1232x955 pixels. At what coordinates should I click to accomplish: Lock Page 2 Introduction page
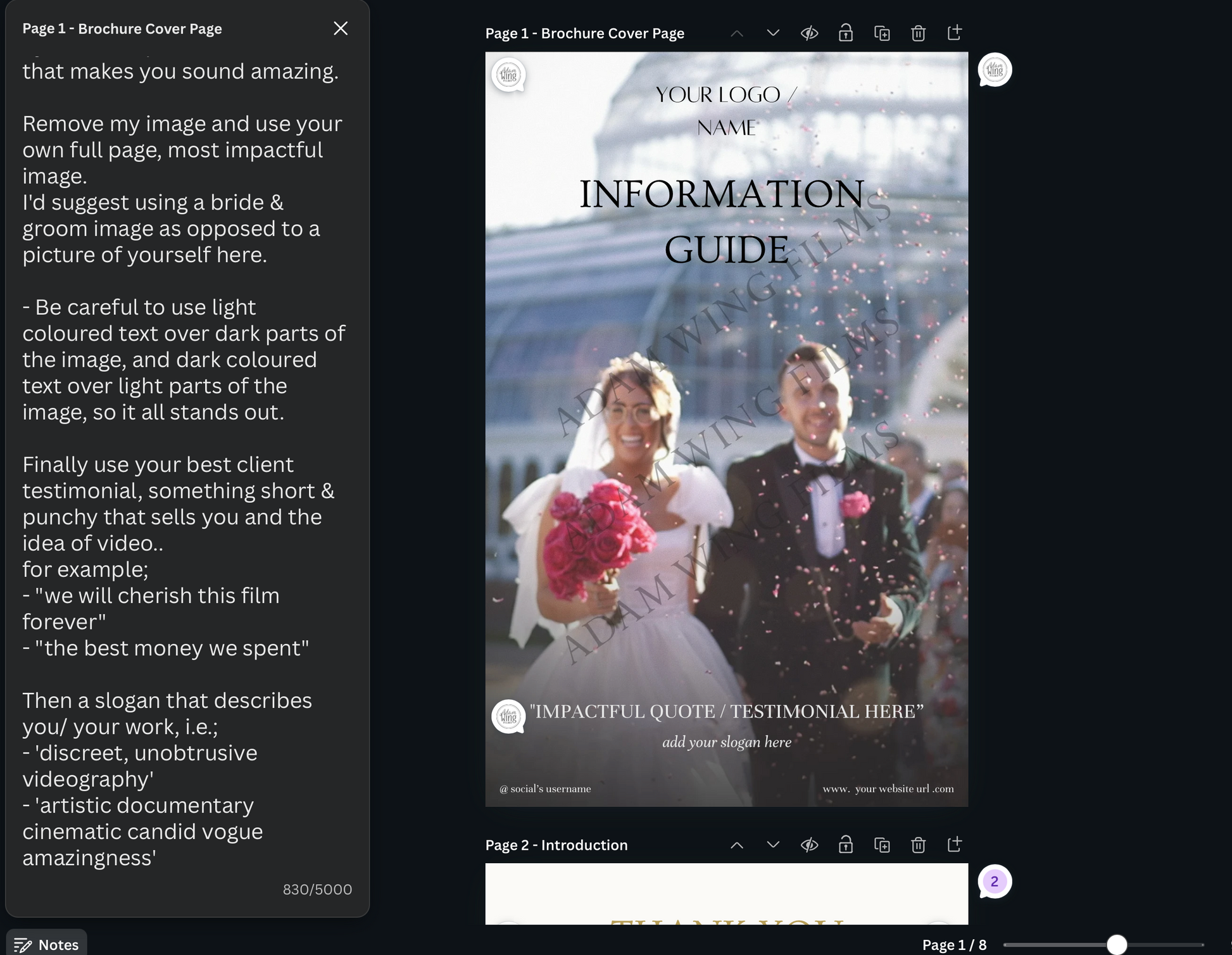point(845,845)
